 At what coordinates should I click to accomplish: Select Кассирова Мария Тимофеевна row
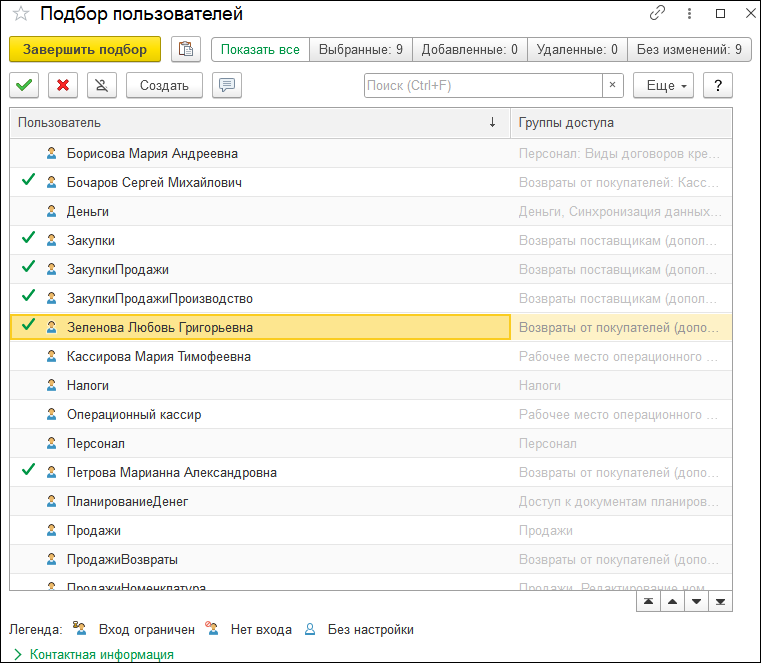[x=371, y=356]
